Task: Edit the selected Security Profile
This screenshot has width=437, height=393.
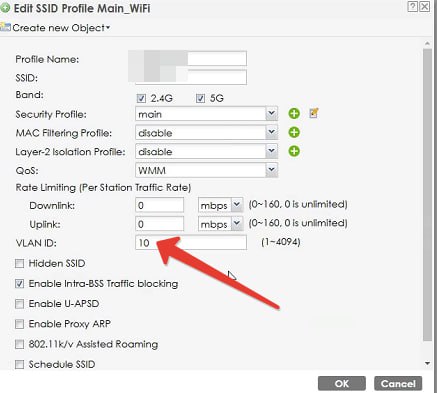Action: (x=313, y=113)
